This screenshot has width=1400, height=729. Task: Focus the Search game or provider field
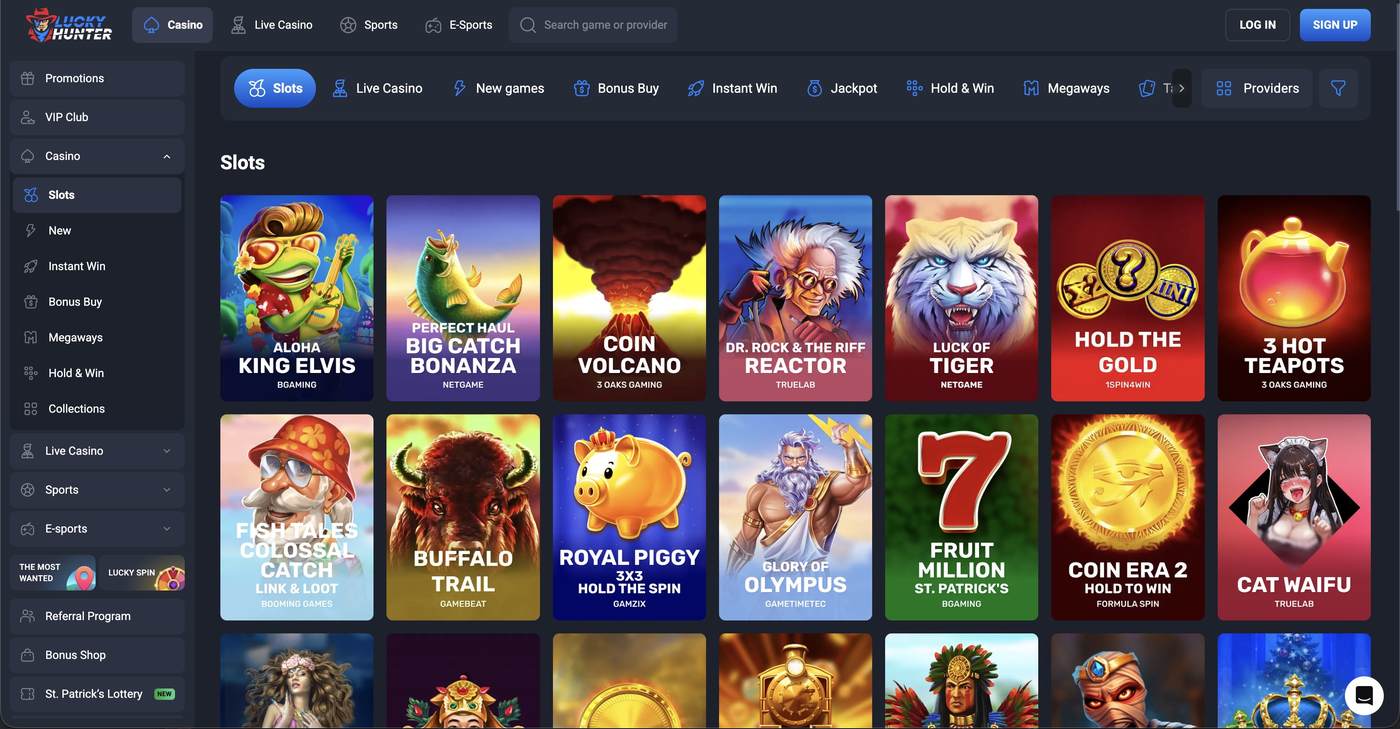click(593, 25)
